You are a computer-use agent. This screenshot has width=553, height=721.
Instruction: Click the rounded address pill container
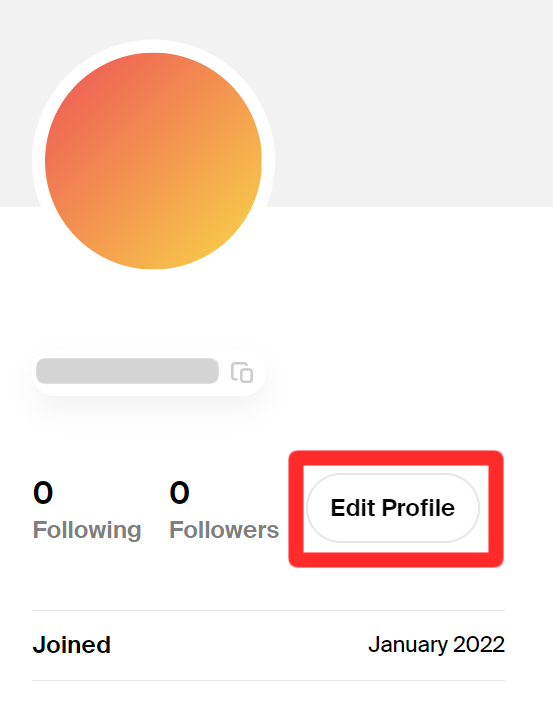coord(149,372)
